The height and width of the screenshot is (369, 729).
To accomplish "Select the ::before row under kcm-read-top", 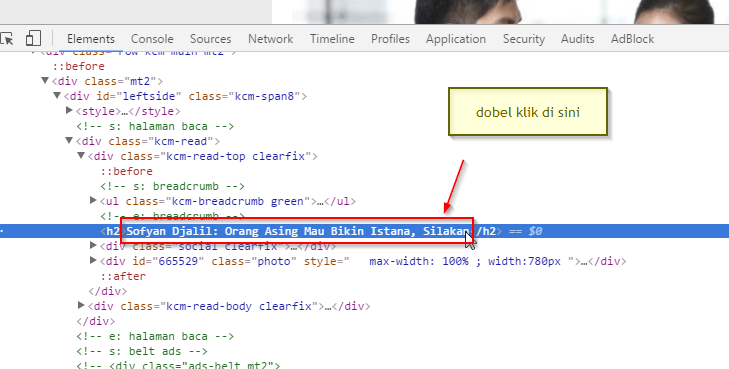I will coord(126,171).
